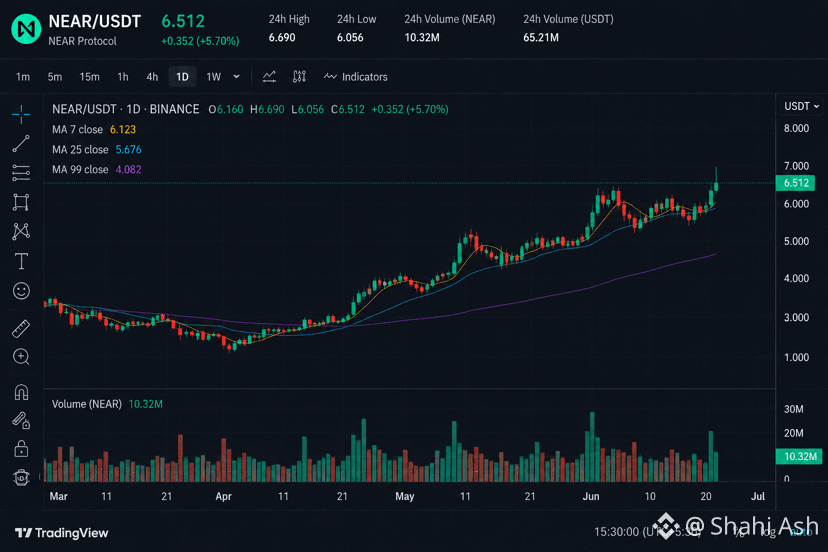Choose the XABCD pattern tool
Image resolution: width=828 pixels, height=552 pixels.
coord(21,231)
